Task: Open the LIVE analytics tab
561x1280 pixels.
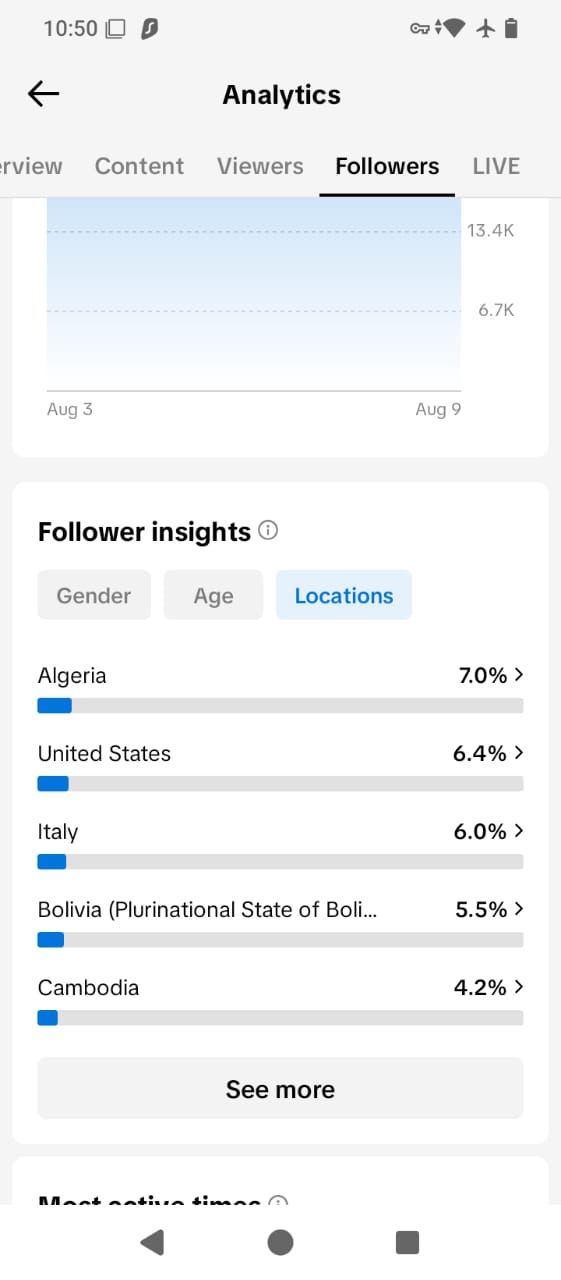Action: [496, 166]
